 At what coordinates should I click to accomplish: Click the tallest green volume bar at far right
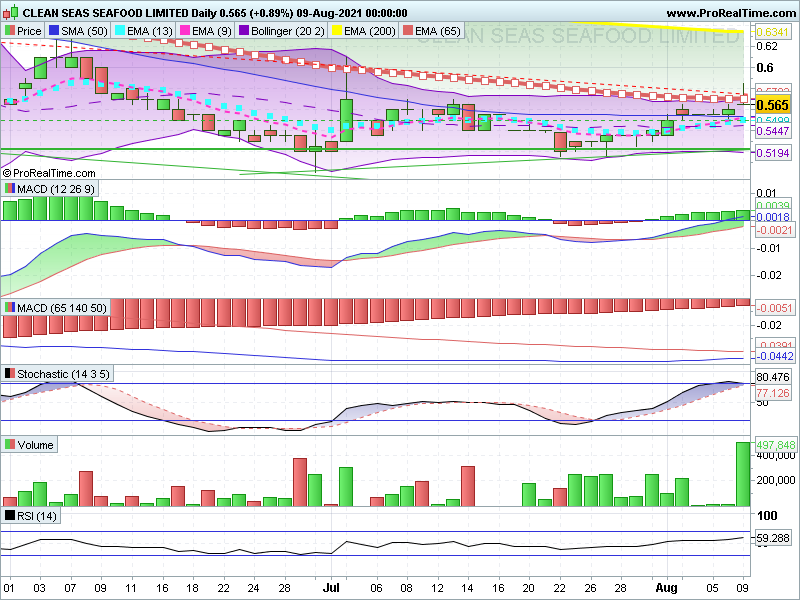(743, 474)
